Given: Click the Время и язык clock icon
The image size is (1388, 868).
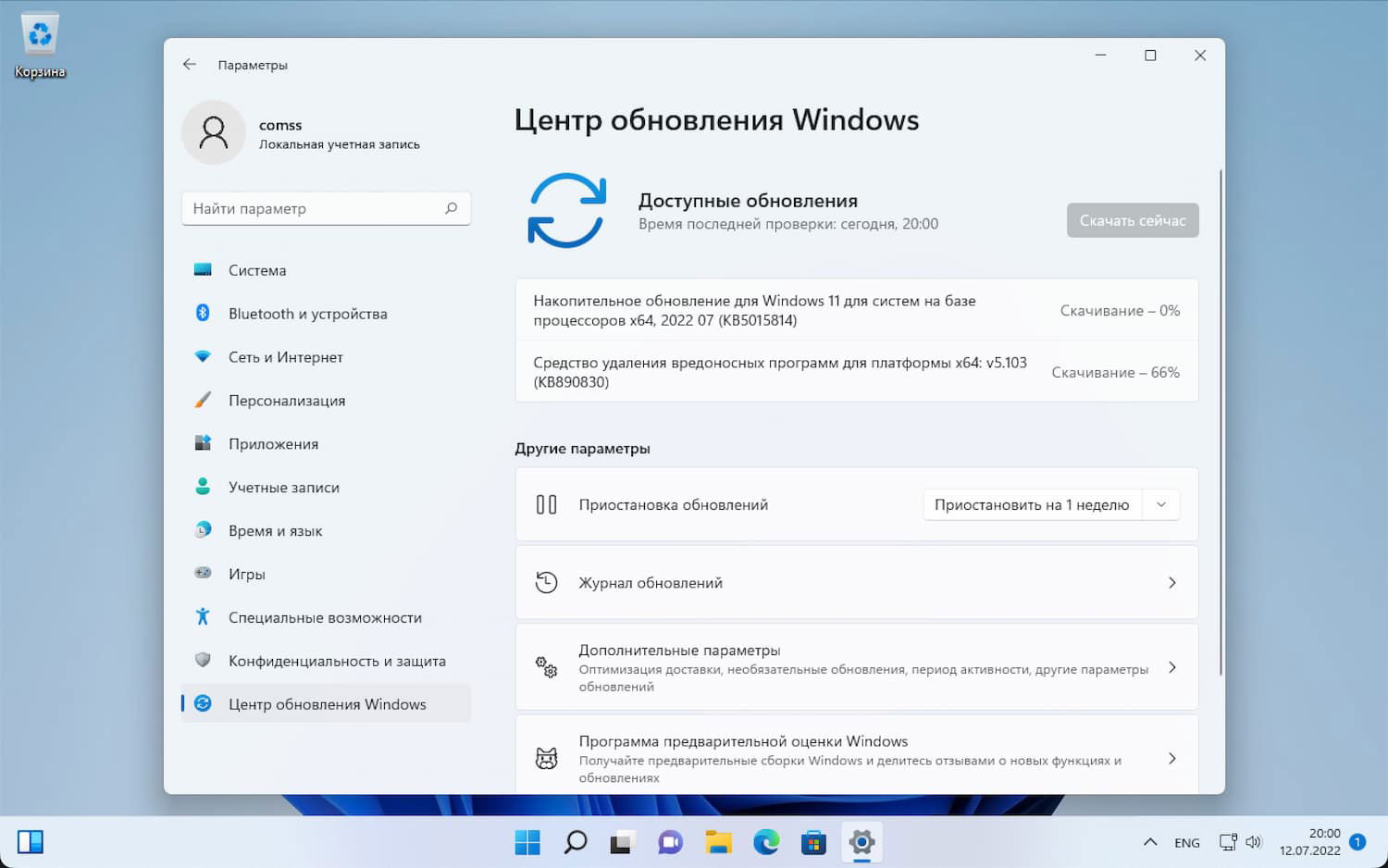Looking at the screenshot, I should 204,530.
